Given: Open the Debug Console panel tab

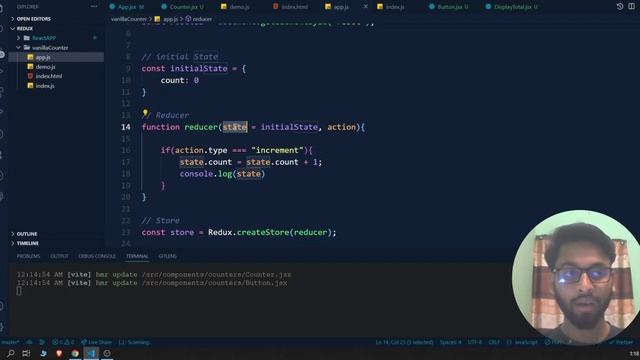Looking at the screenshot, I should tap(97, 256).
